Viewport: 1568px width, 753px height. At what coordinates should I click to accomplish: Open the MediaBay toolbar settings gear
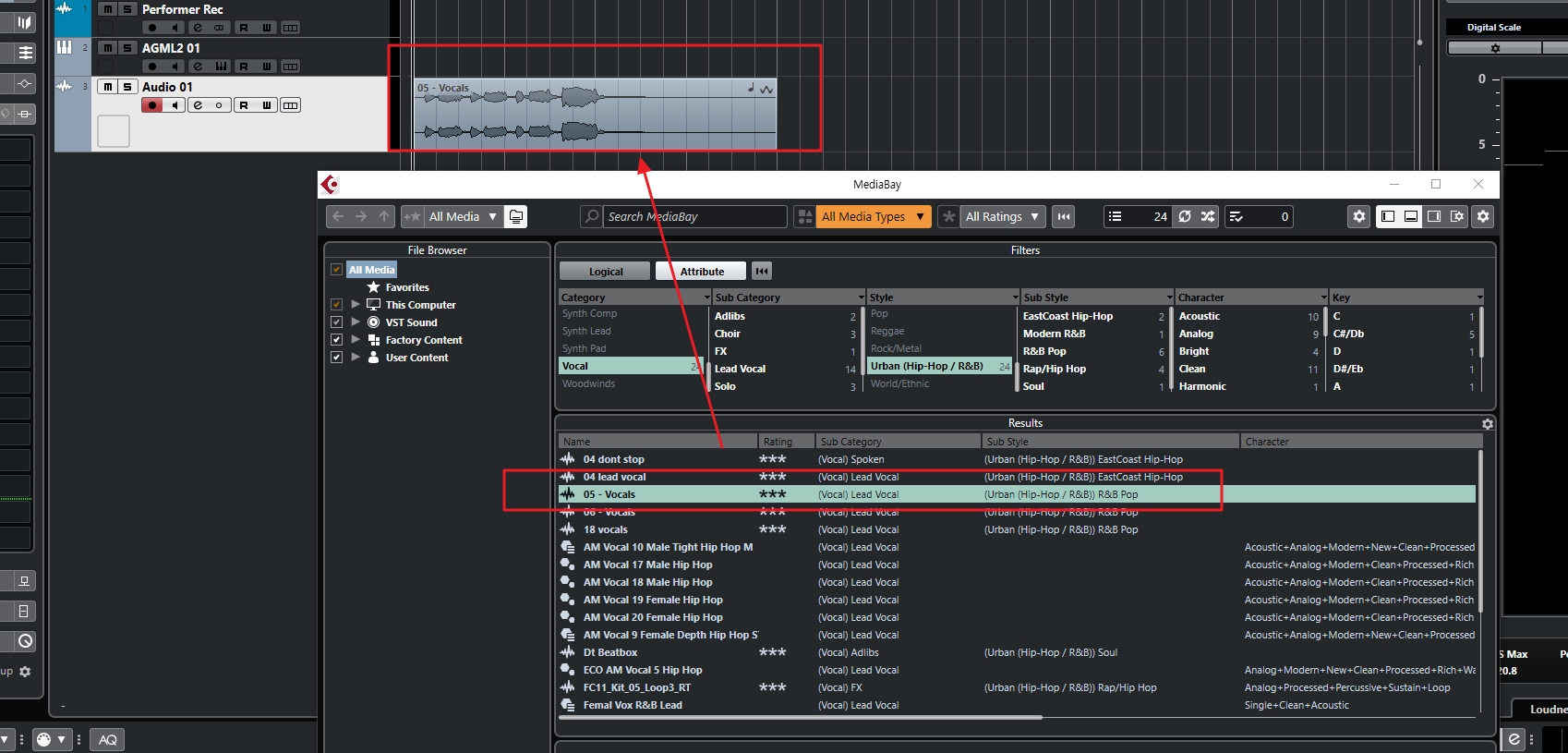click(1359, 216)
